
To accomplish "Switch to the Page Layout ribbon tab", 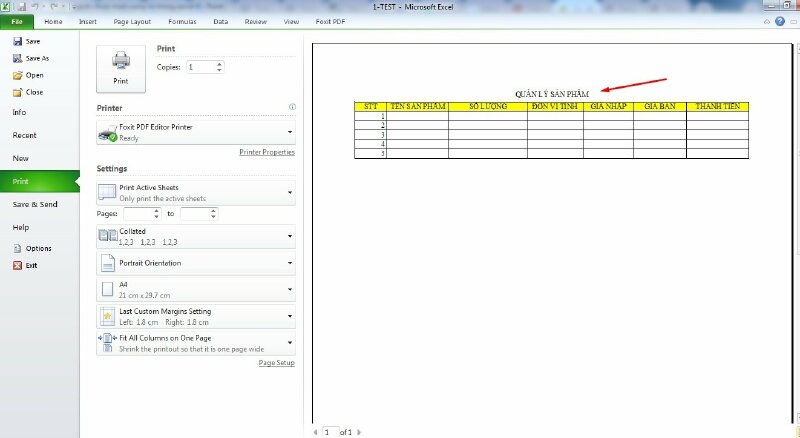I will click(131, 20).
